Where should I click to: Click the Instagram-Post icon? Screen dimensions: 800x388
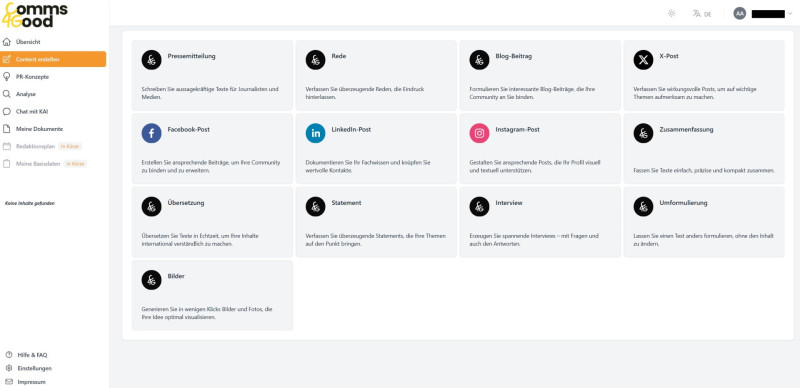tap(479, 133)
